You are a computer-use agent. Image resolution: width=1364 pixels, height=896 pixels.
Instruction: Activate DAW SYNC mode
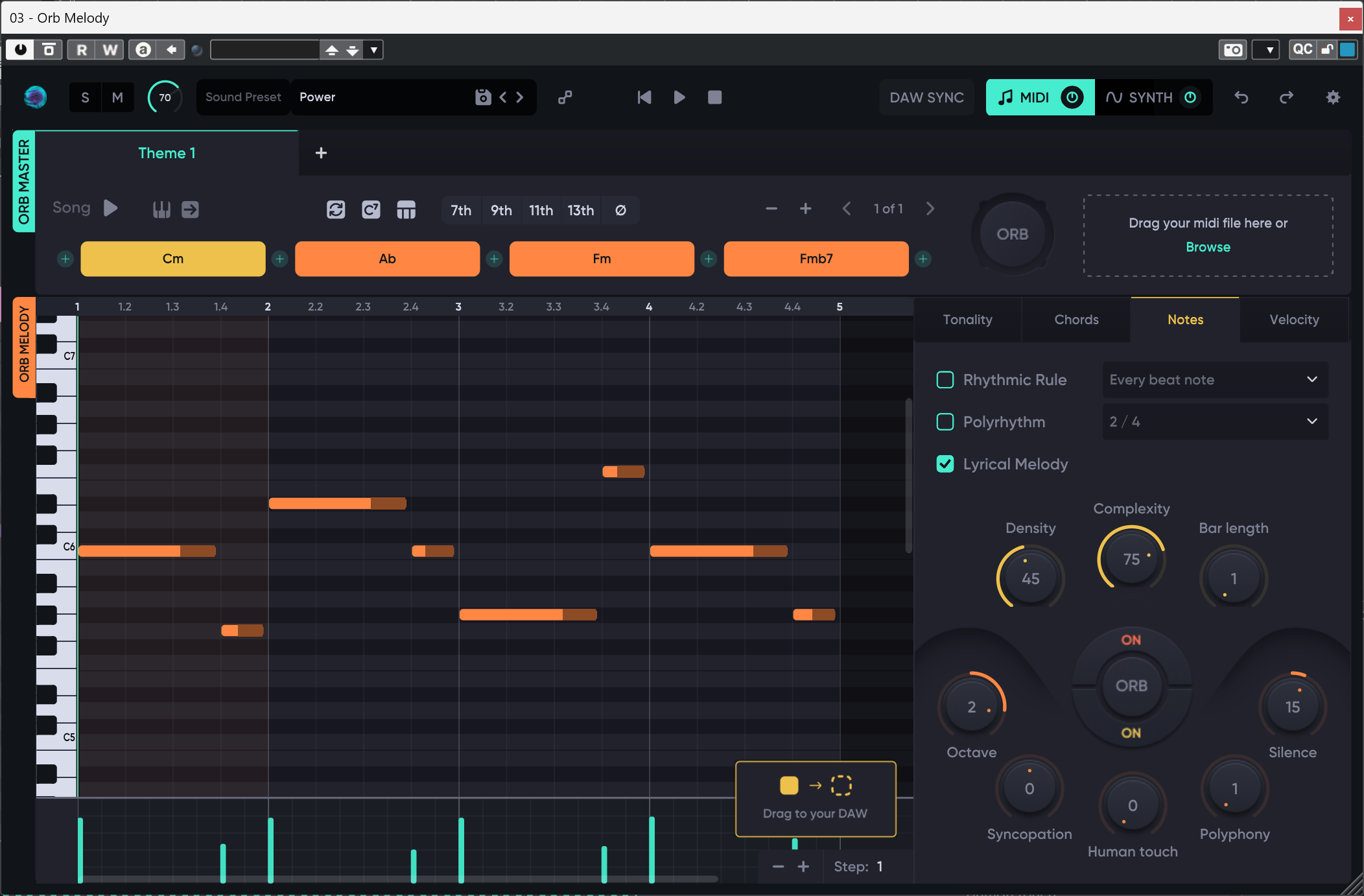(x=926, y=97)
